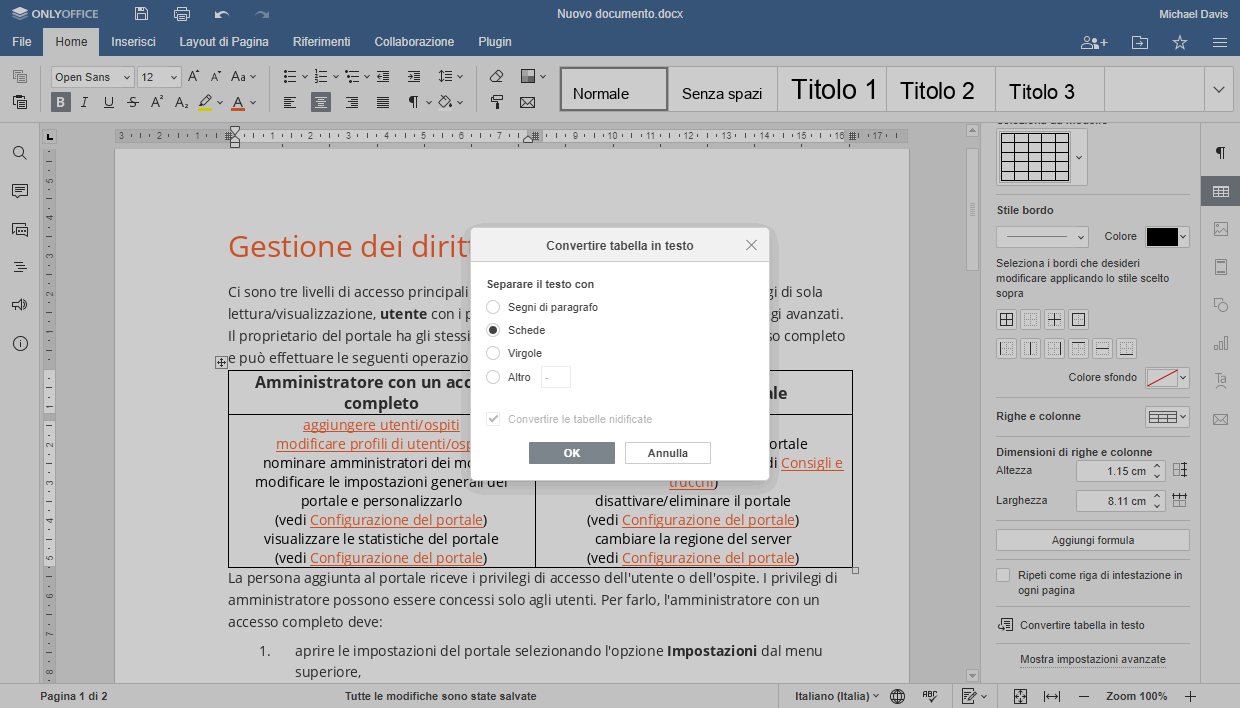Switch to the Collaborazione tab
Image resolution: width=1240 pixels, height=708 pixels.
pyautogui.click(x=414, y=42)
